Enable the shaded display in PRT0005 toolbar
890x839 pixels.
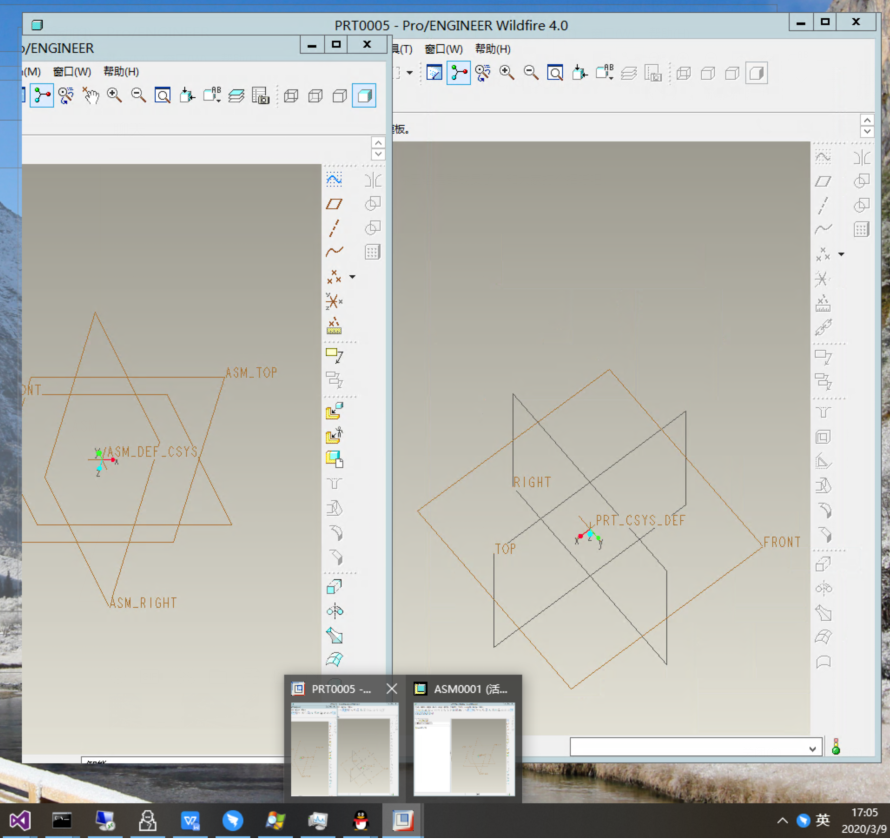coord(757,73)
